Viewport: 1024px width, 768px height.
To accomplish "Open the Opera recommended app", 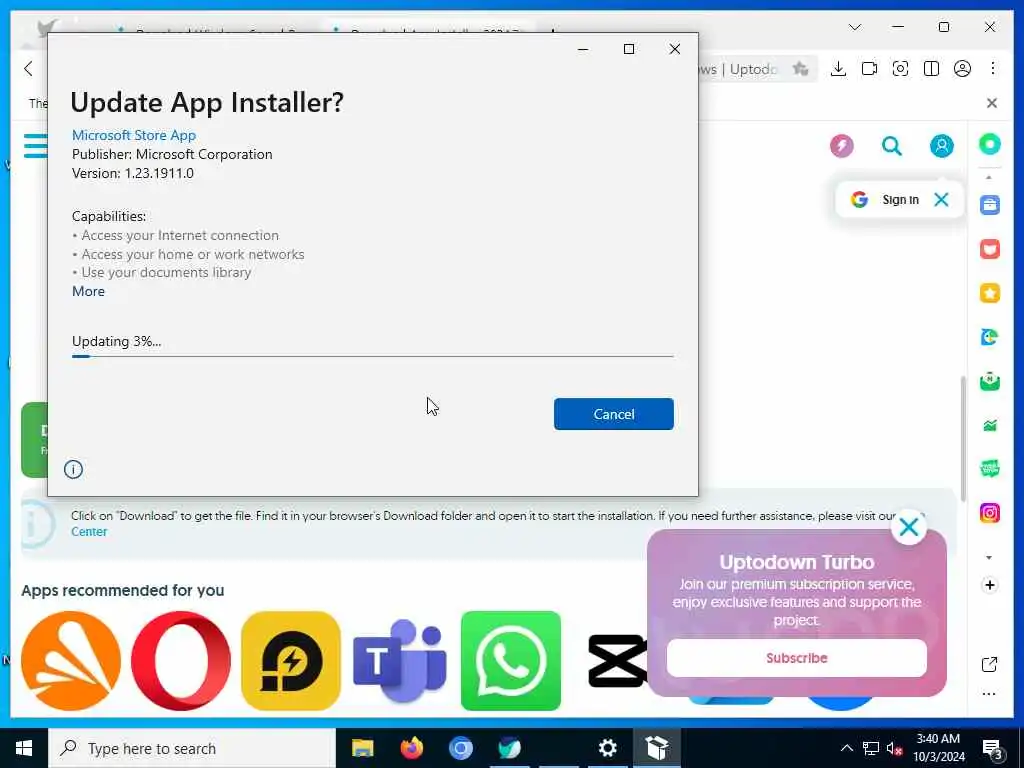I will [181, 660].
